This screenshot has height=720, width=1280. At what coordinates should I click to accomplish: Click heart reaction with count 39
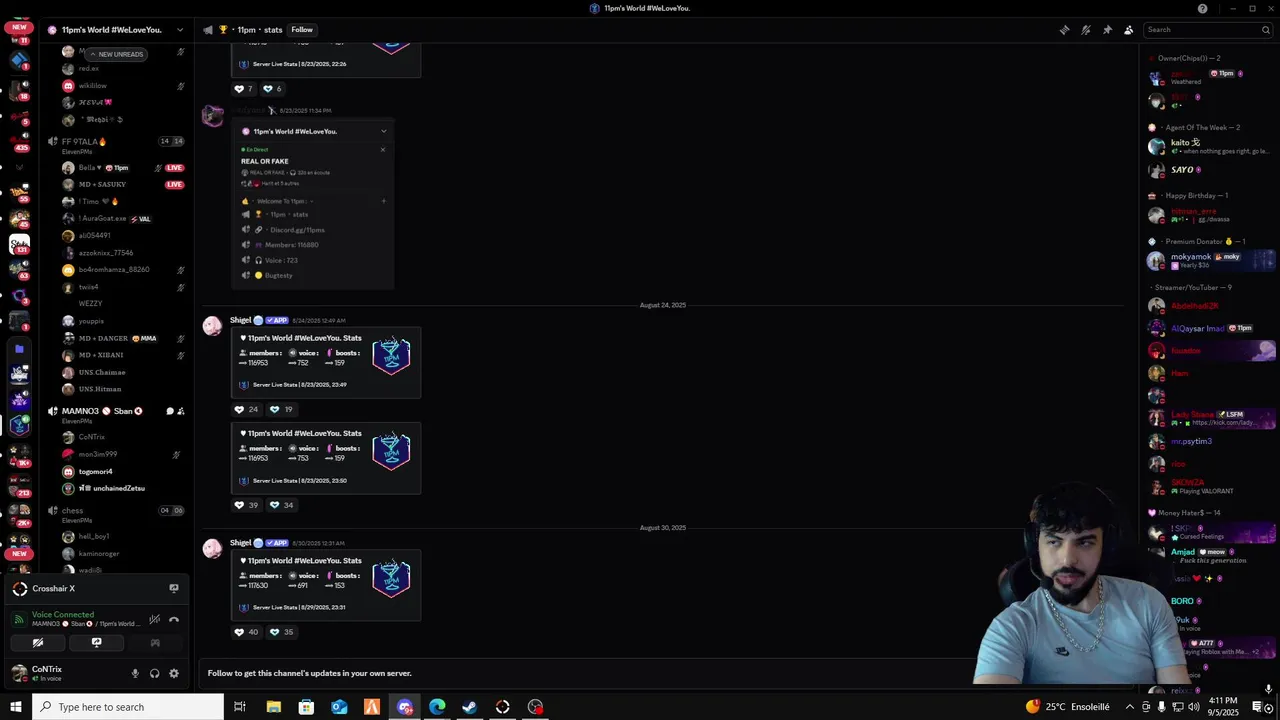point(246,505)
